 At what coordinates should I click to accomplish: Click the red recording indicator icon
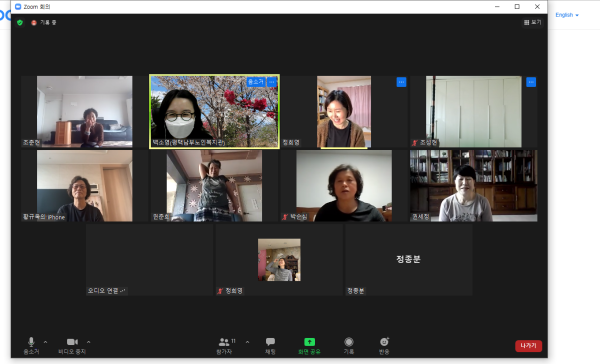click(x=34, y=23)
